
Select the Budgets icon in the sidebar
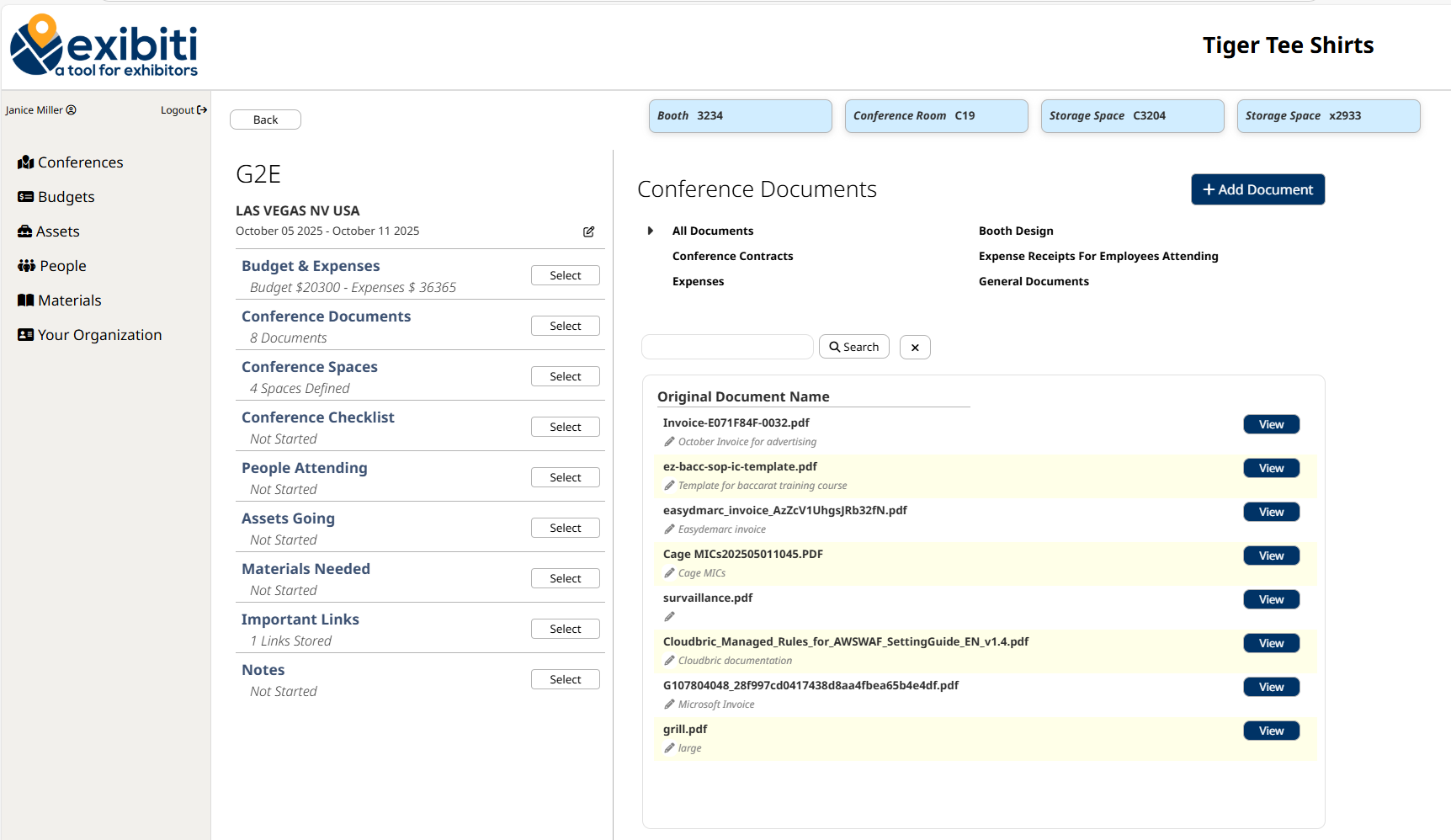click(x=24, y=196)
